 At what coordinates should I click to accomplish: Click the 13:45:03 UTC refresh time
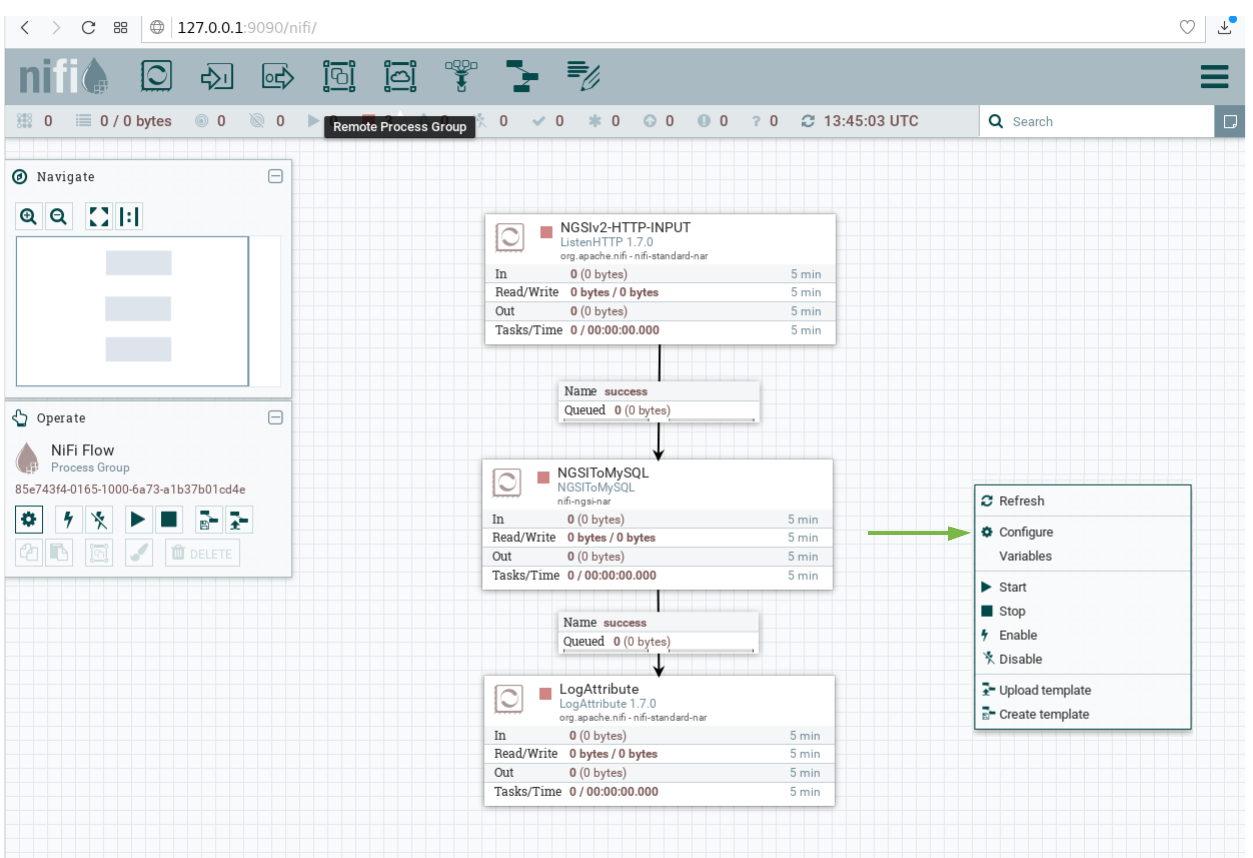860,121
